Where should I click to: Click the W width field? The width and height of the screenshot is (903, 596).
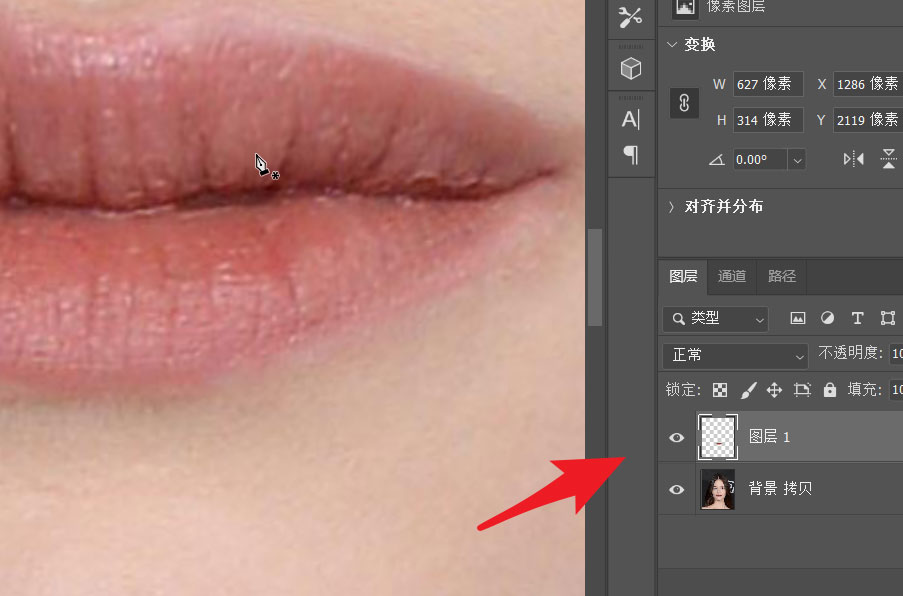pyautogui.click(x=768, y=84)
